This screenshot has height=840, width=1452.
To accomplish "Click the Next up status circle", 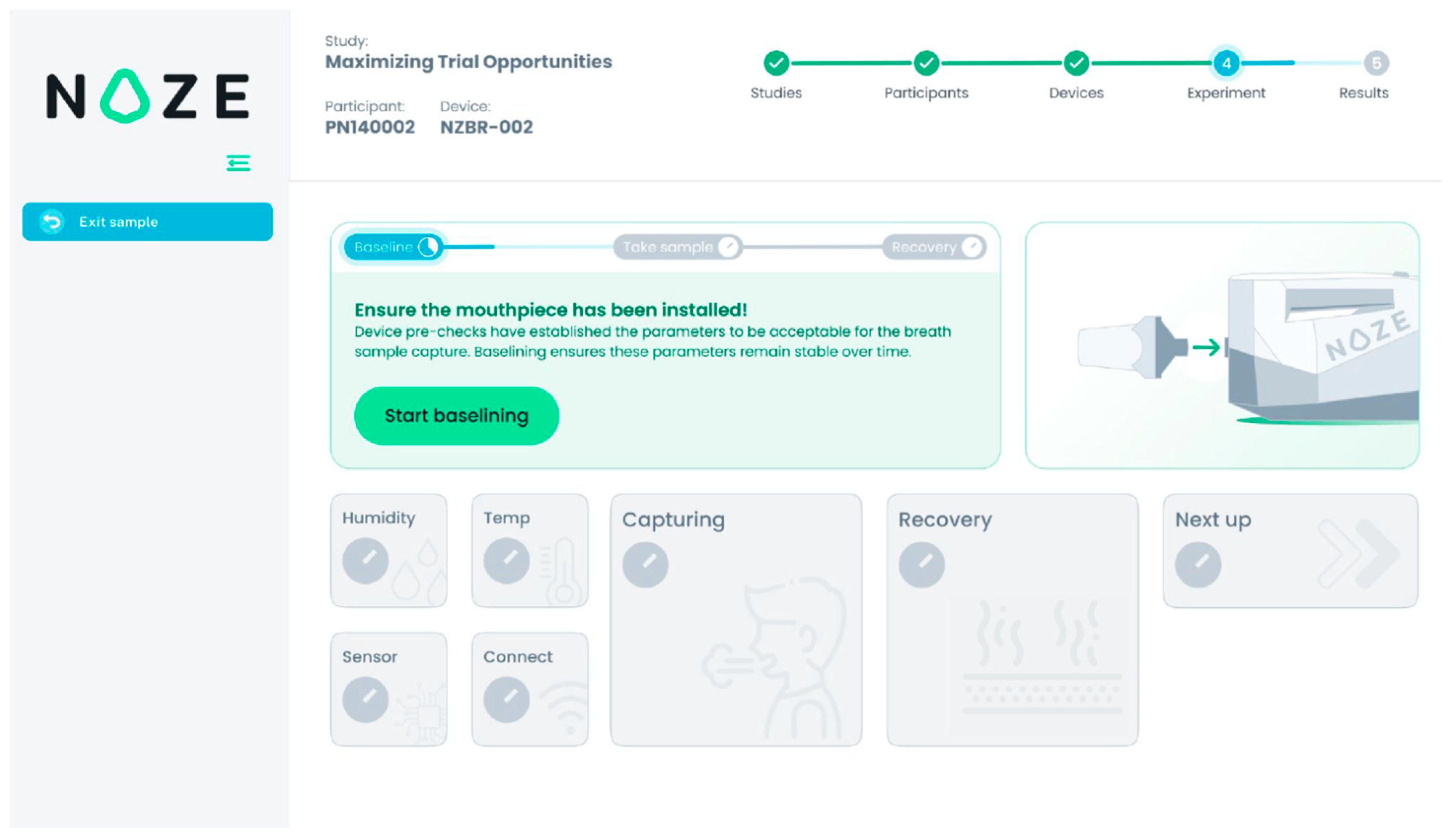I will click(1198, 564).
